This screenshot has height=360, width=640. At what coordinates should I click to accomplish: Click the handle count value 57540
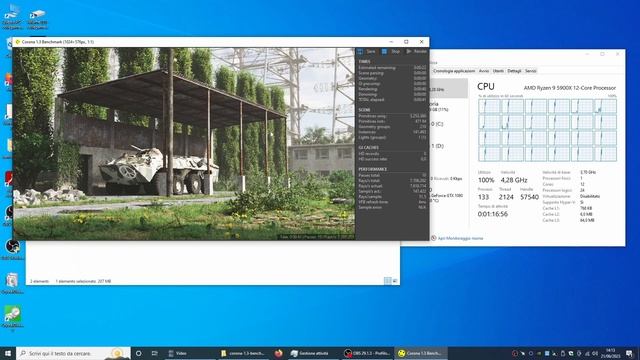tap(529, 197)
